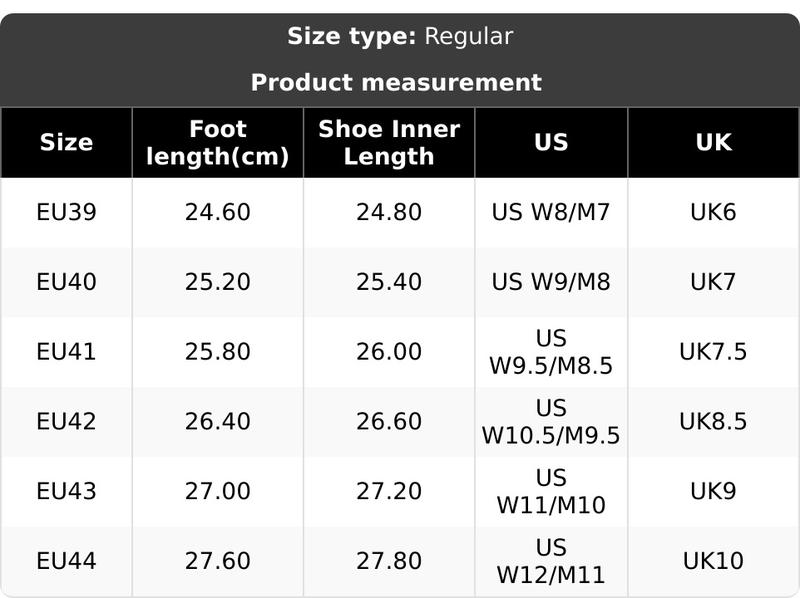Click the Product measurement heading
This screenshot has width=800, height=598.
396,82
